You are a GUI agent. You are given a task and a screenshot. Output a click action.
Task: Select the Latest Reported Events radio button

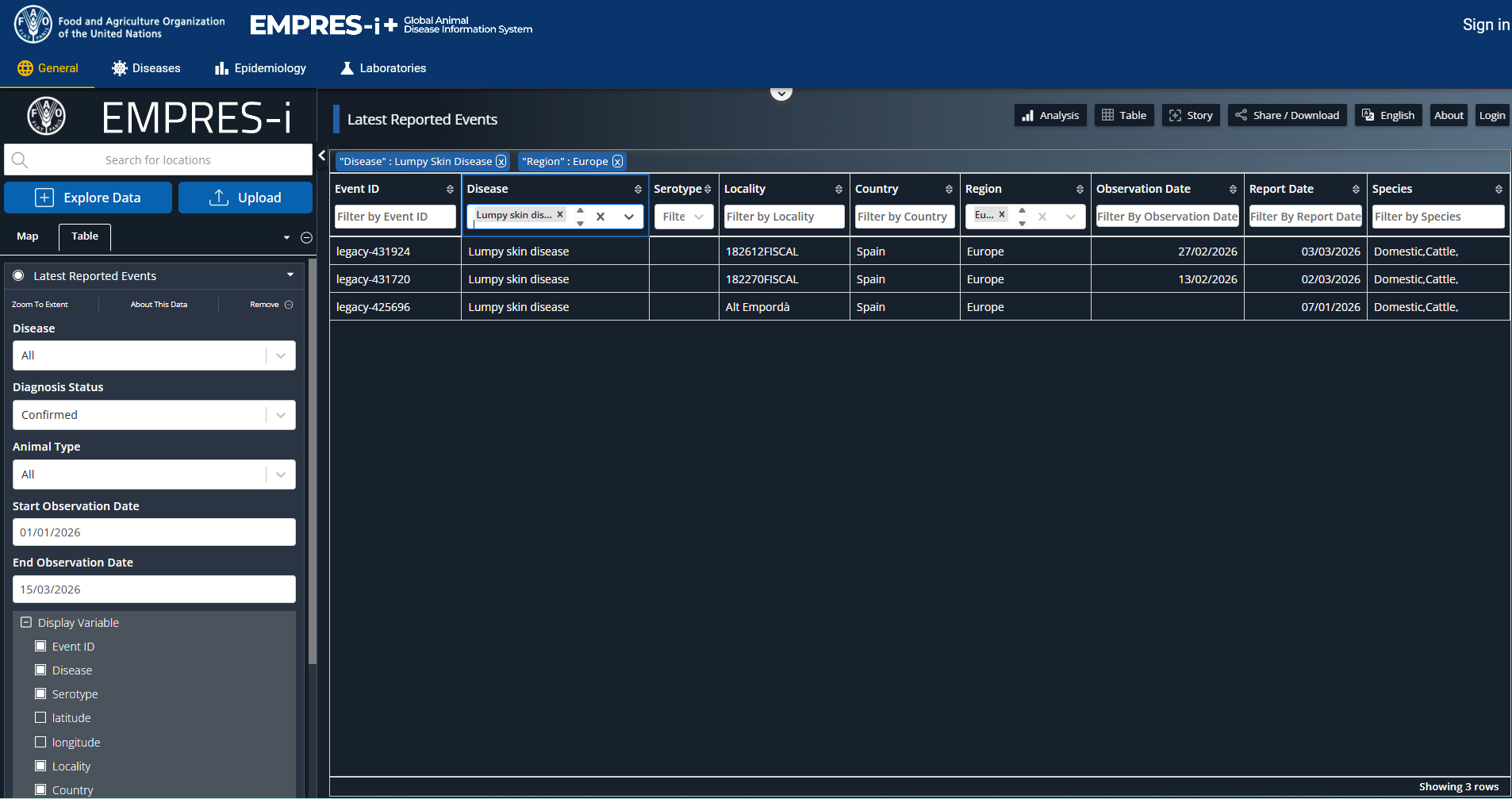click(18, 275)
